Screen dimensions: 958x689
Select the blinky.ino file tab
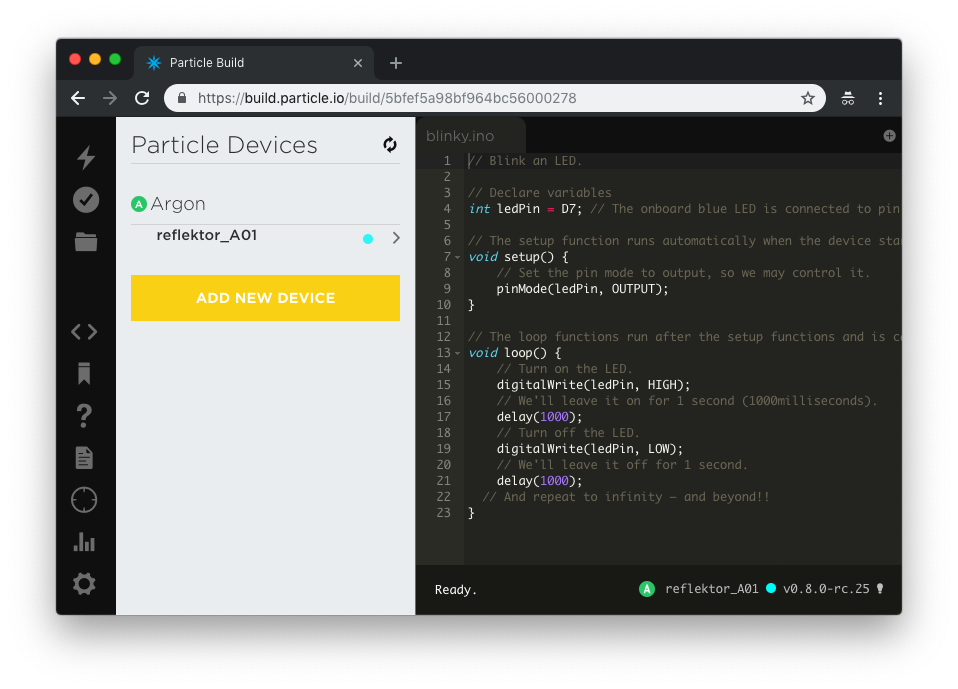pyautogui.click(x=460, y=136)
